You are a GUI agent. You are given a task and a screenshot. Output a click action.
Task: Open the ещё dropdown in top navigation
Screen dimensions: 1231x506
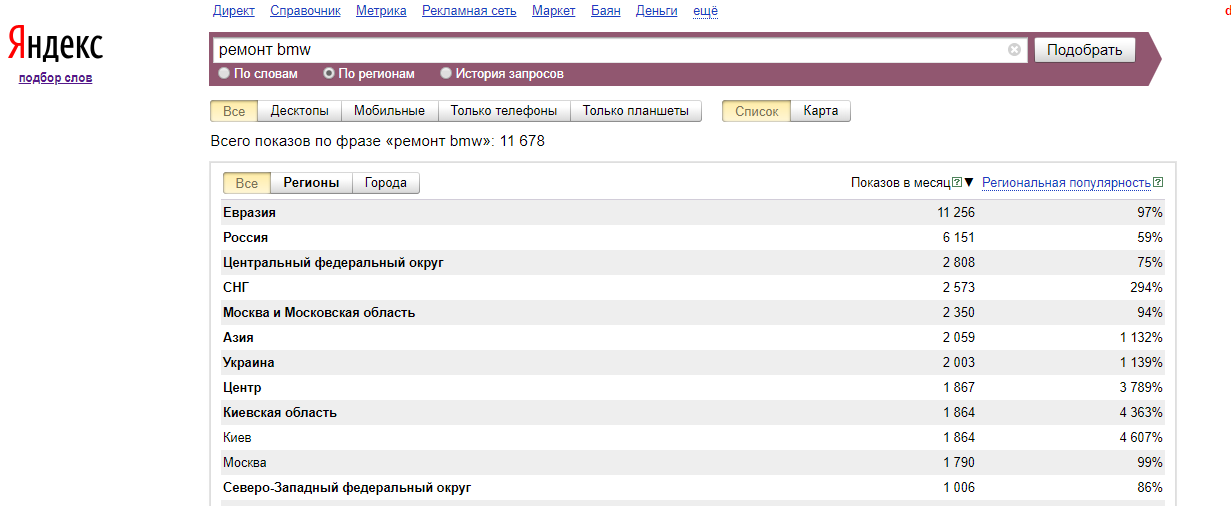coord(705,11)
